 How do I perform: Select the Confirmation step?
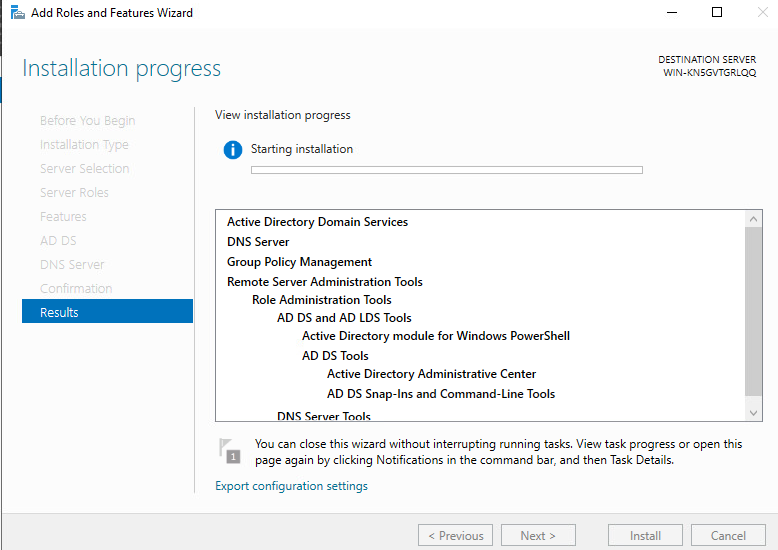click(x=76, y=288)
